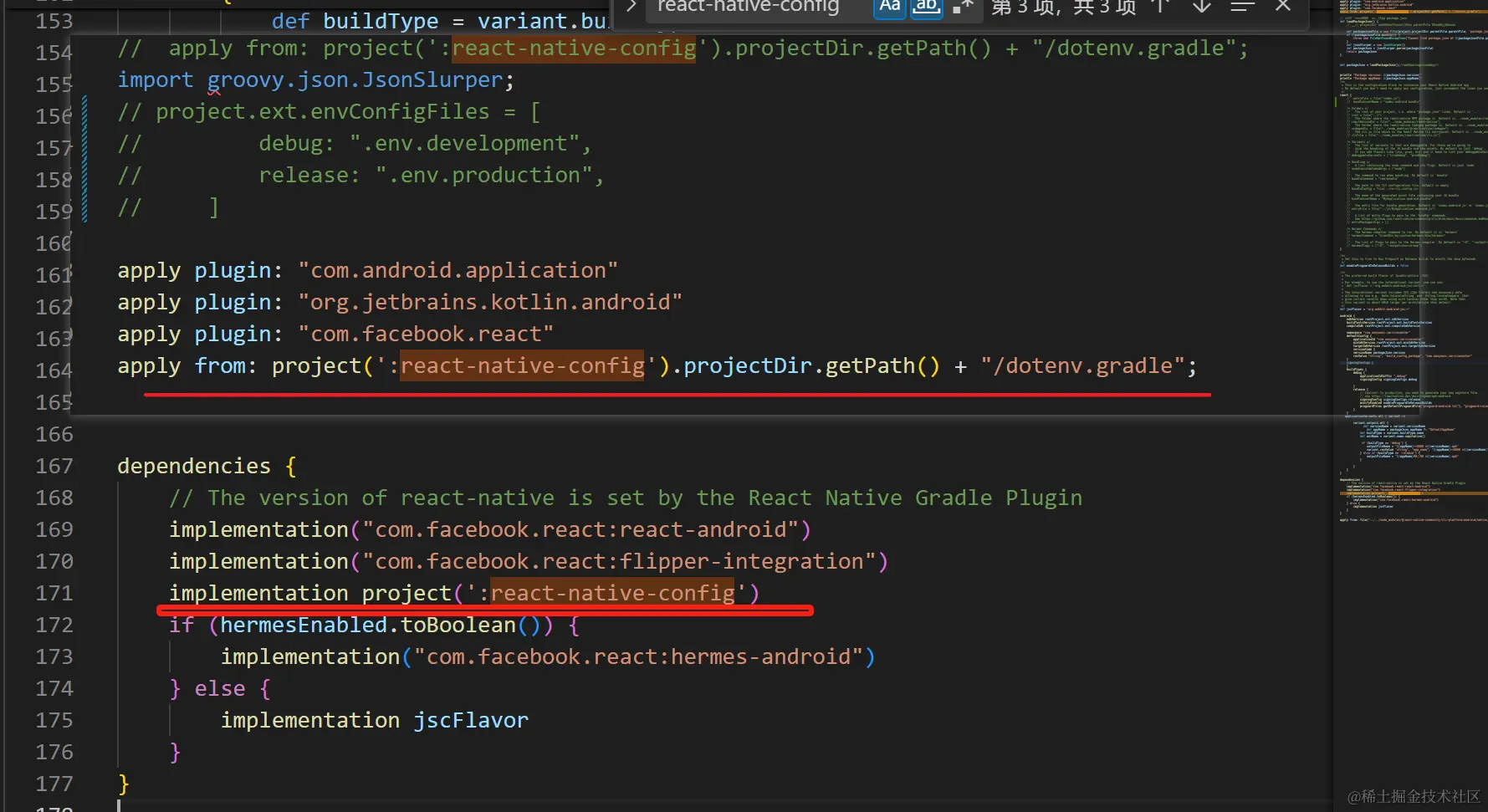Click the 'dependencies {' line
The height and width of the screenshot is (812, 1488).
click(x=207, y=467)
